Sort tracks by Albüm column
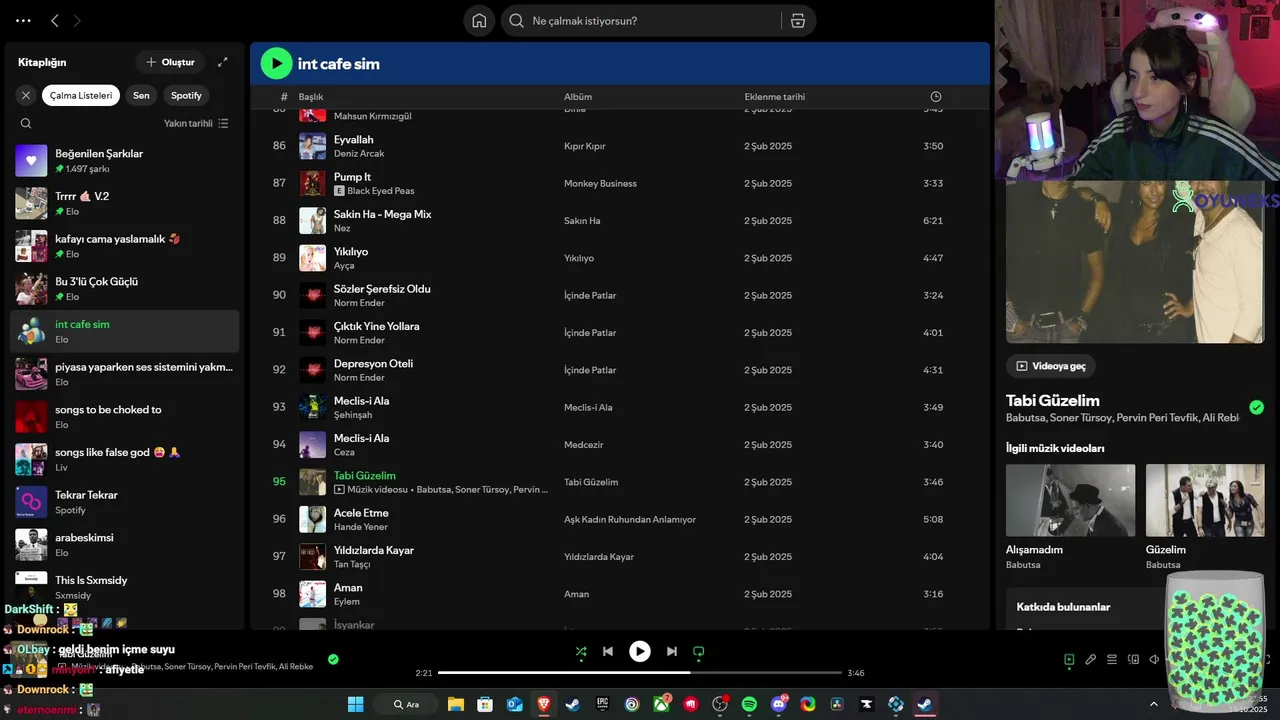The height and width of the screenshot is (720, 1280). 578,97
